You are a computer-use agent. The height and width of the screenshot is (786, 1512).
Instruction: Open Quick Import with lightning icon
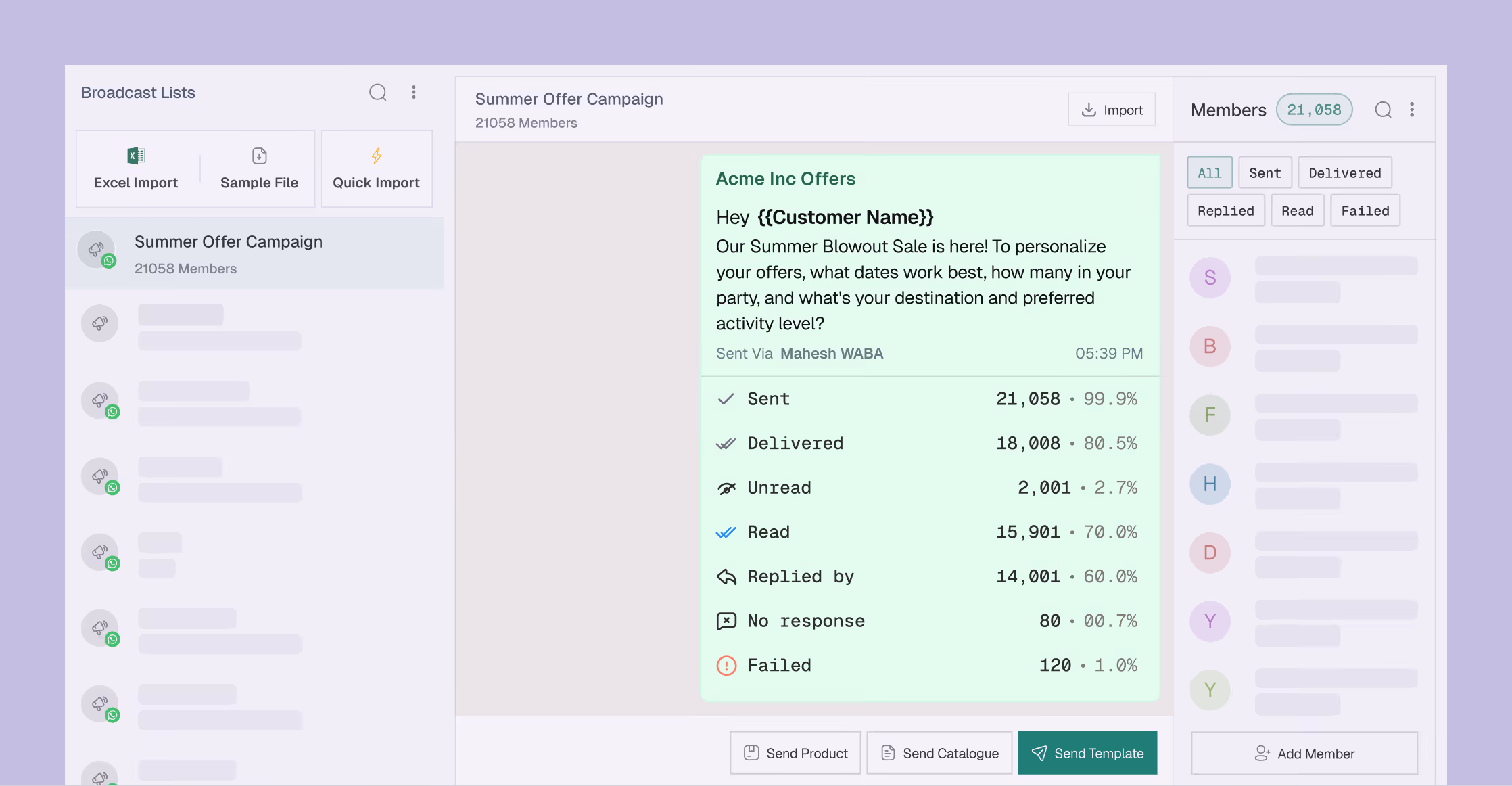pos(376,168)
